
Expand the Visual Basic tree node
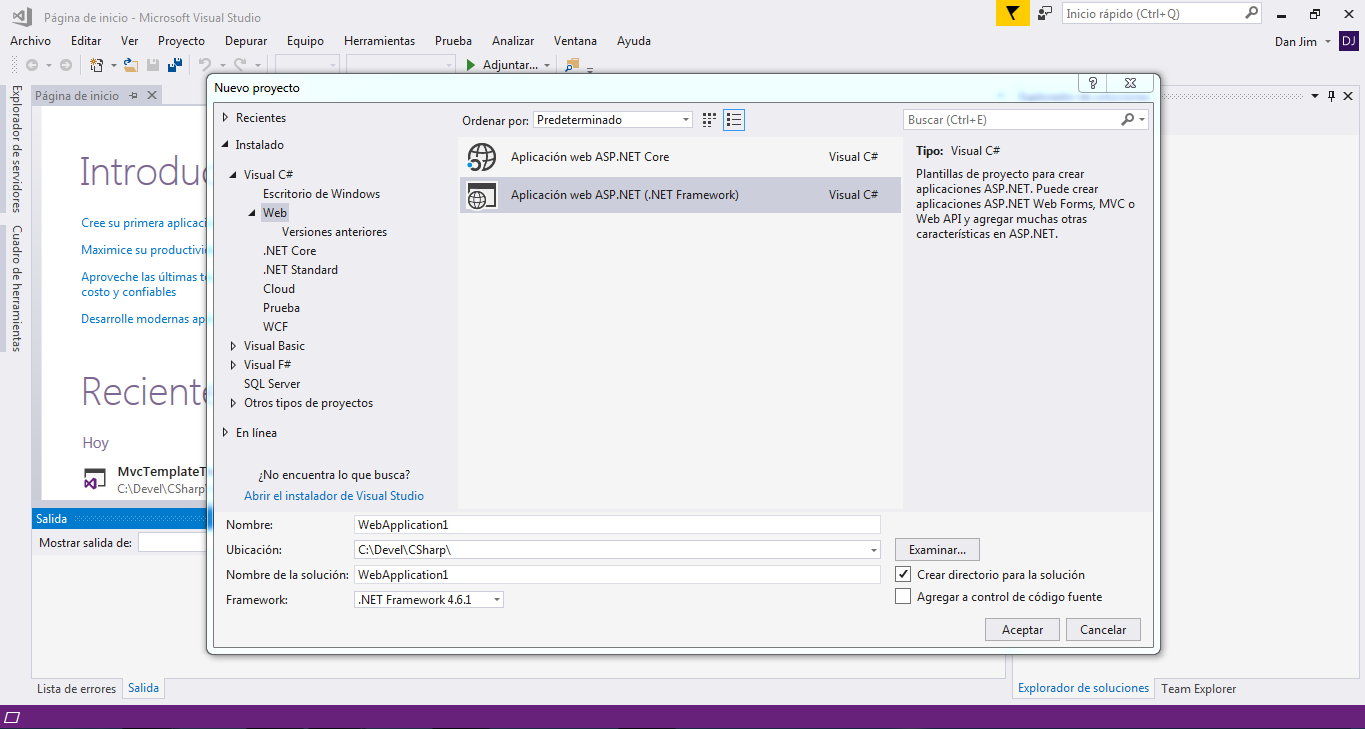click(x=234, y=346)
